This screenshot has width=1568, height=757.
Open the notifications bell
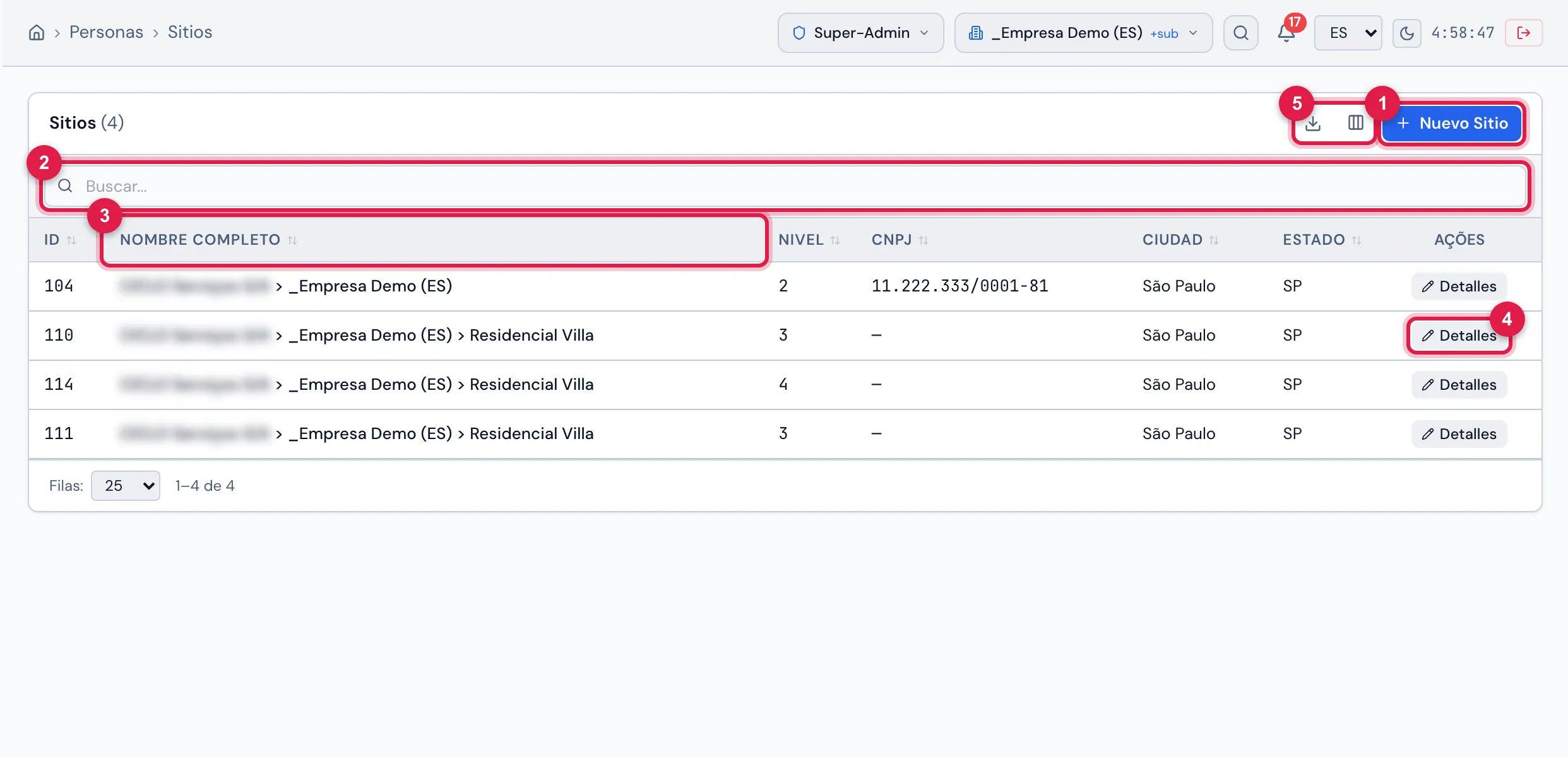coord(1286,33)
